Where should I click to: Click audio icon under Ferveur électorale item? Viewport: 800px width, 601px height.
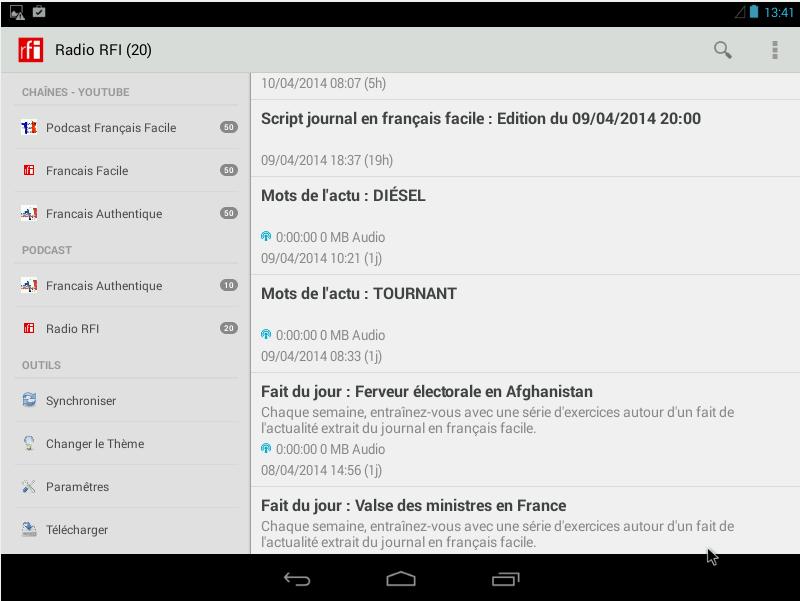click(x=266, y=448)
